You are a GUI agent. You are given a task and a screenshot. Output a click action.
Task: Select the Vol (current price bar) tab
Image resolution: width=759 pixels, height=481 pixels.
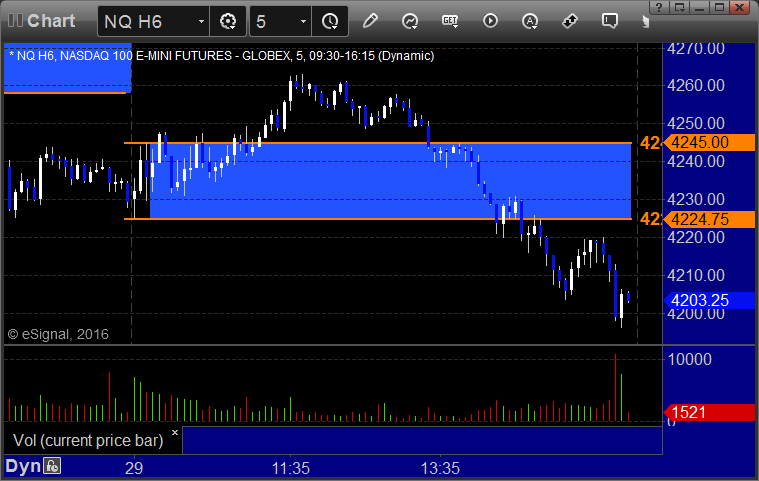[88, 440]
